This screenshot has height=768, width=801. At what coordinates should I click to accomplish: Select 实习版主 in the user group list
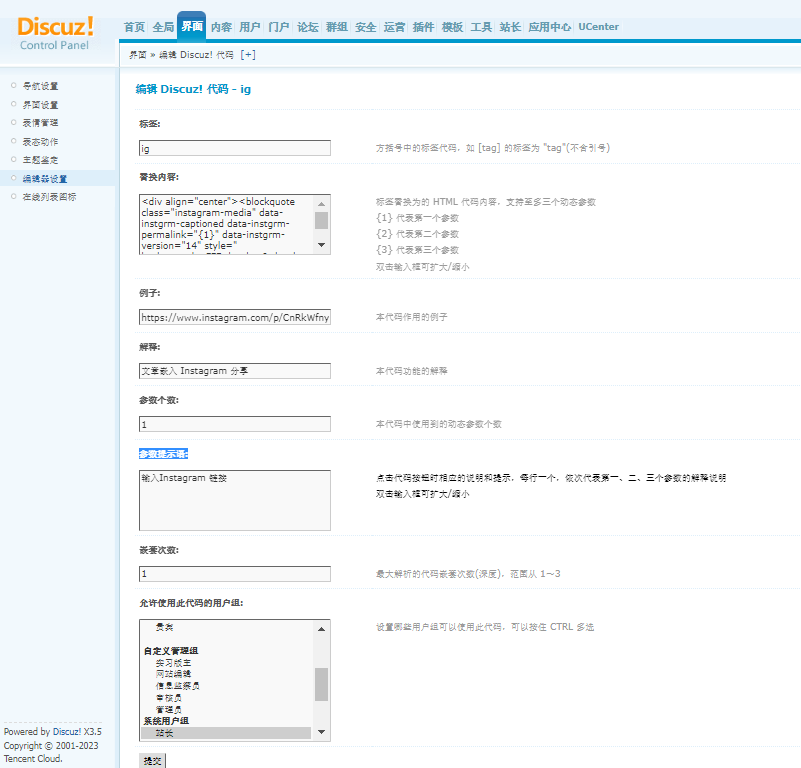pos(174,663)
